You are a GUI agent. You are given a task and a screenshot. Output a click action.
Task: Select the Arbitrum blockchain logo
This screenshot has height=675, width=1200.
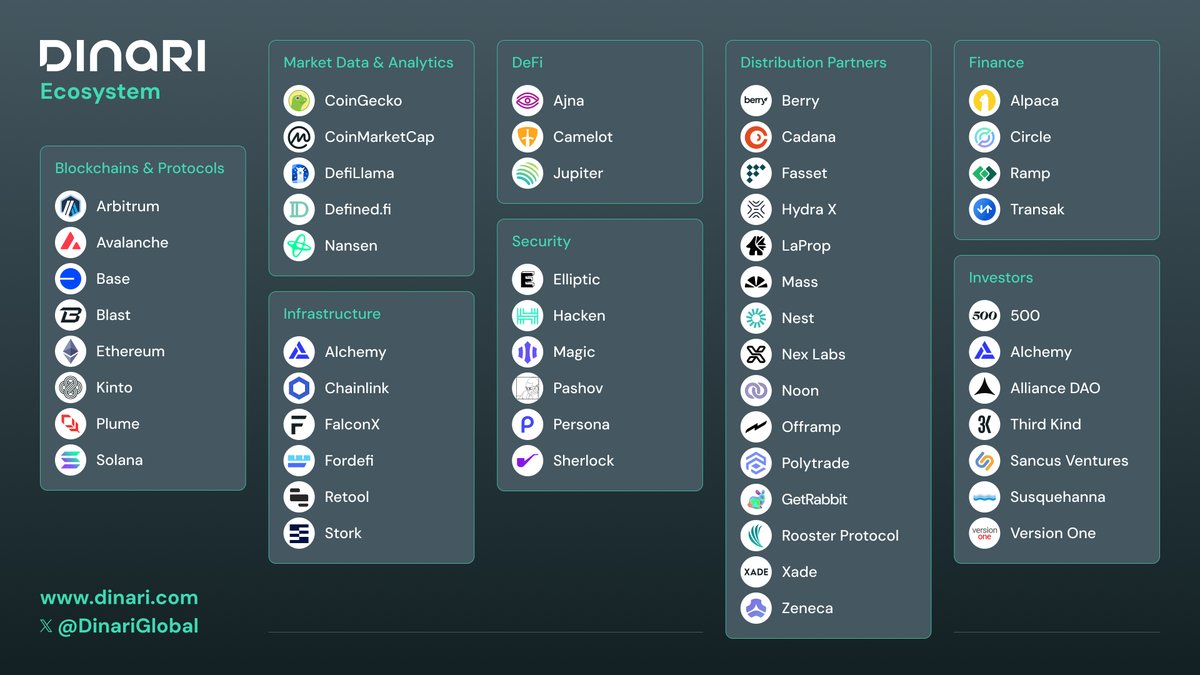69,206
